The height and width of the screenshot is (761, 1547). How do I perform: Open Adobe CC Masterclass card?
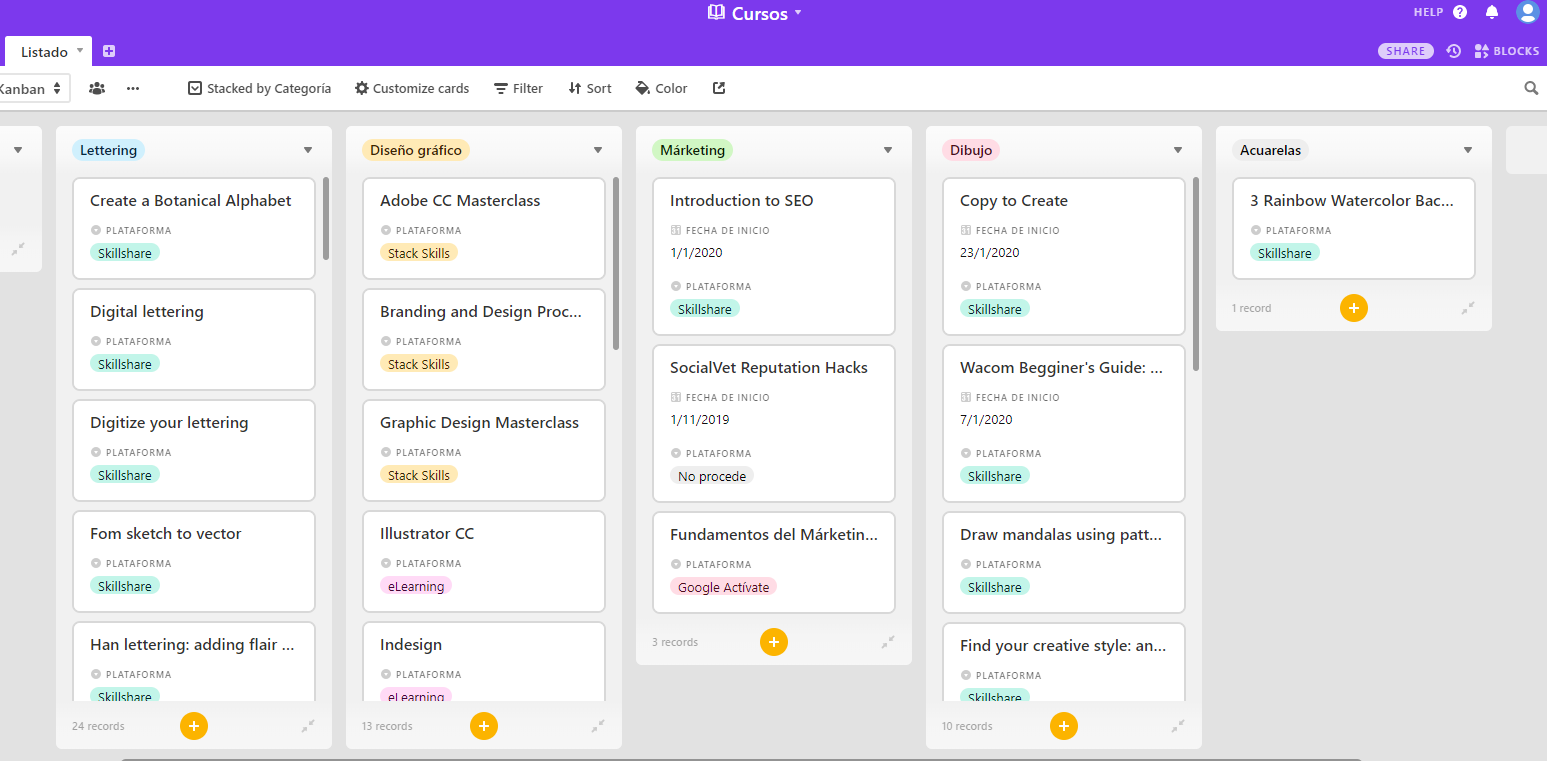pyautogui.click(x=484, y=228)
